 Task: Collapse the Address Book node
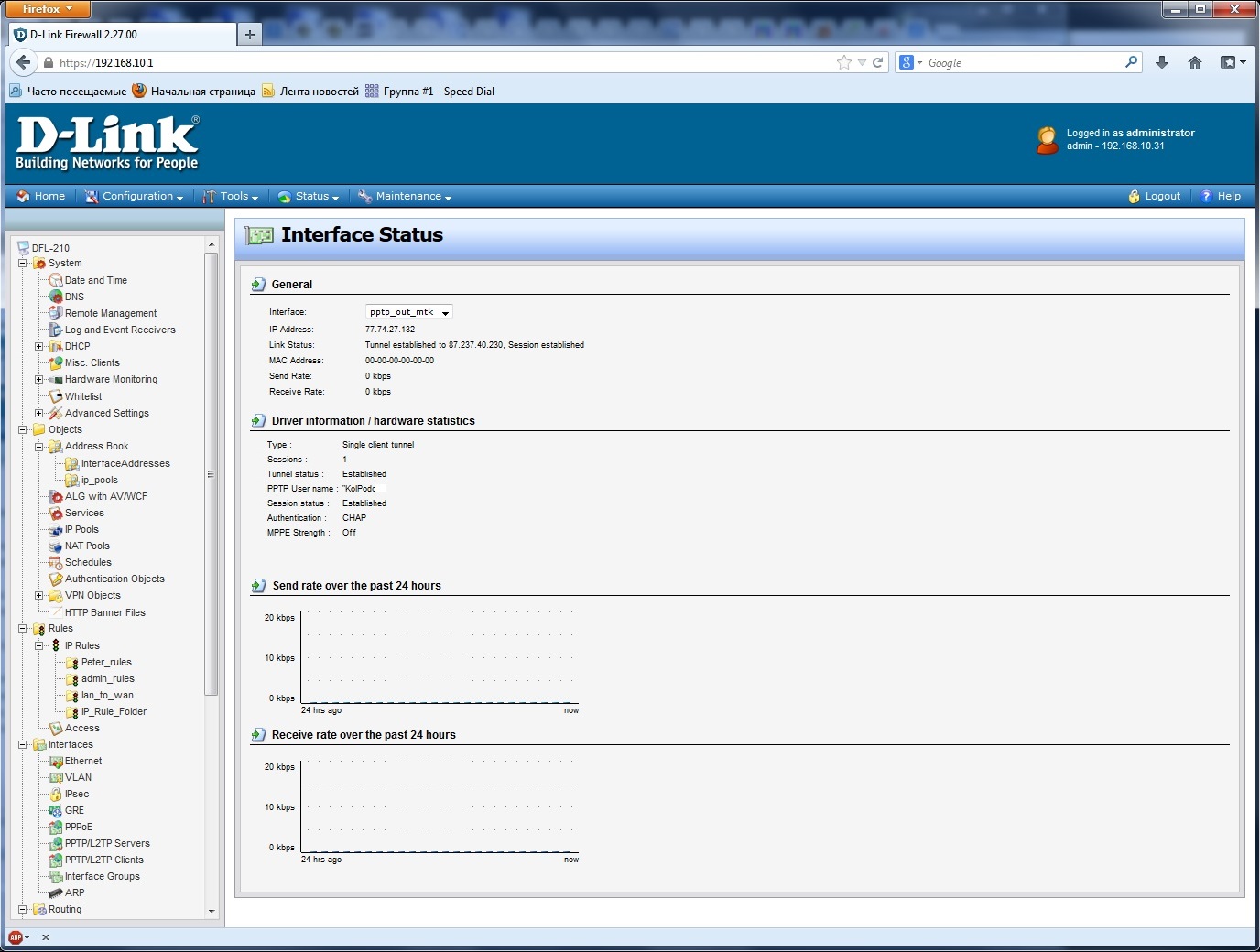coord(39,446)
